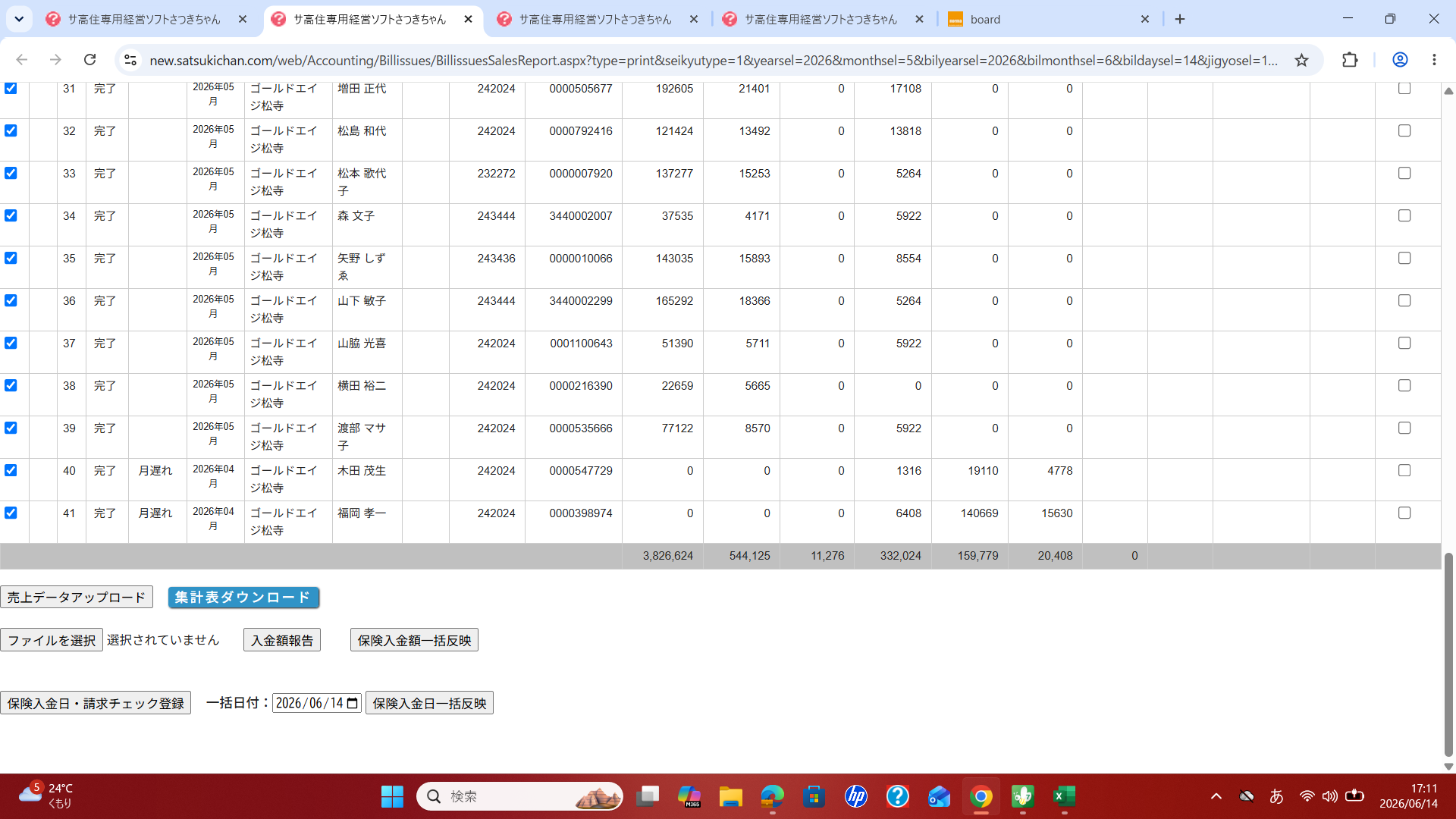The width and height of the screenshot is (1456, 819).
Task: Switch the Japanese IME input mode
Action: (x=1276, y=796)
